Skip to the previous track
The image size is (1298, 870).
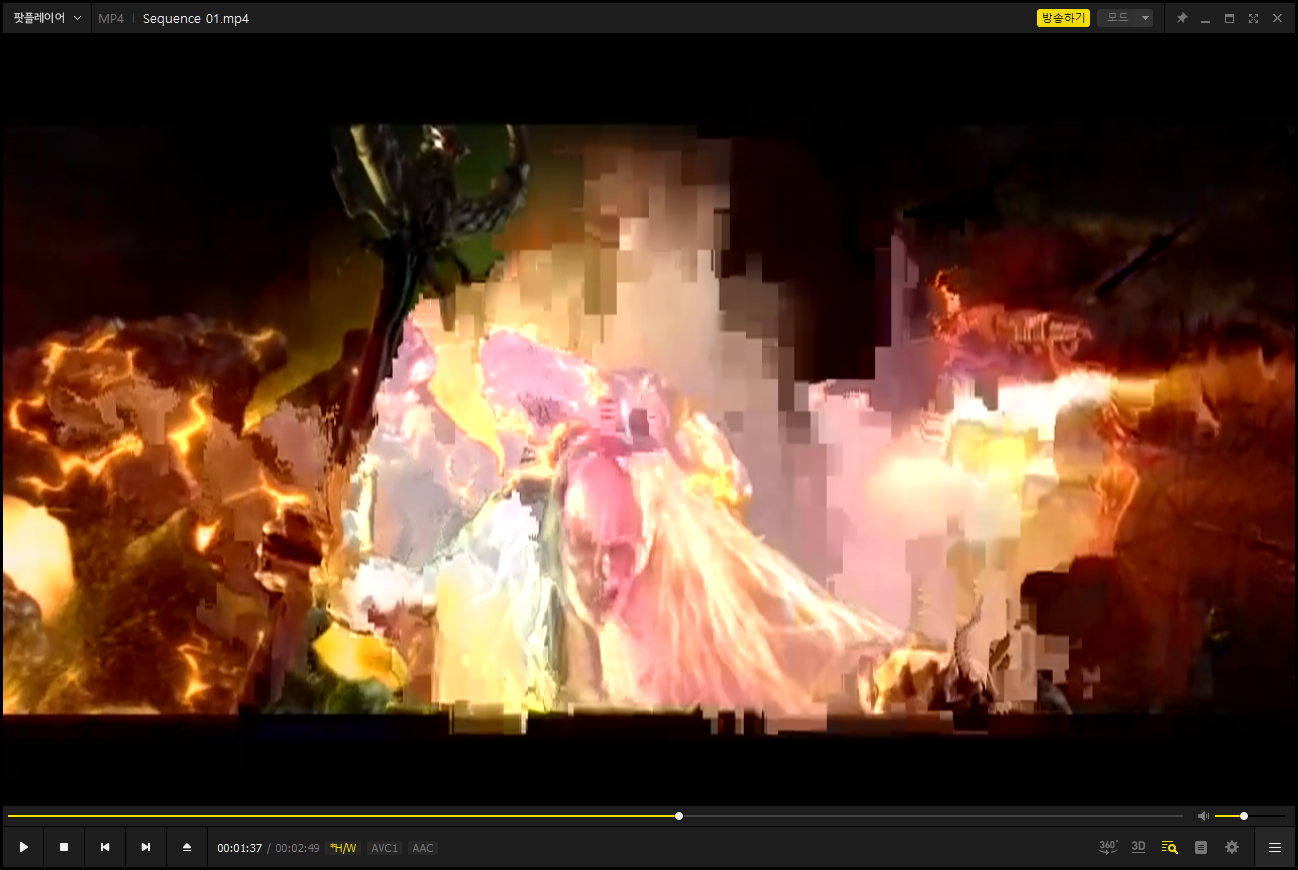(x=105, y=847)
